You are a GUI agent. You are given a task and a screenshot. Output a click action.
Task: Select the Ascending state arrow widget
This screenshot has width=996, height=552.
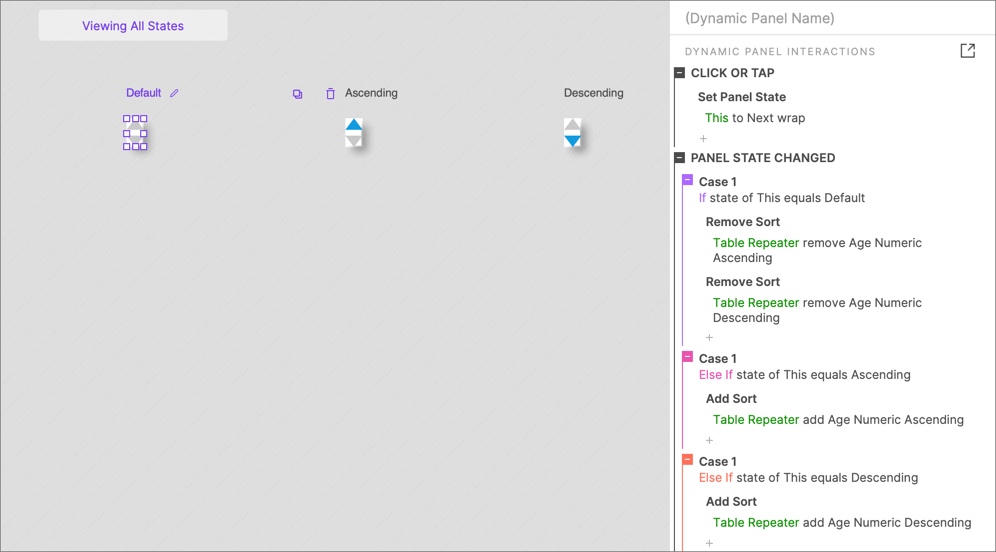354,132
